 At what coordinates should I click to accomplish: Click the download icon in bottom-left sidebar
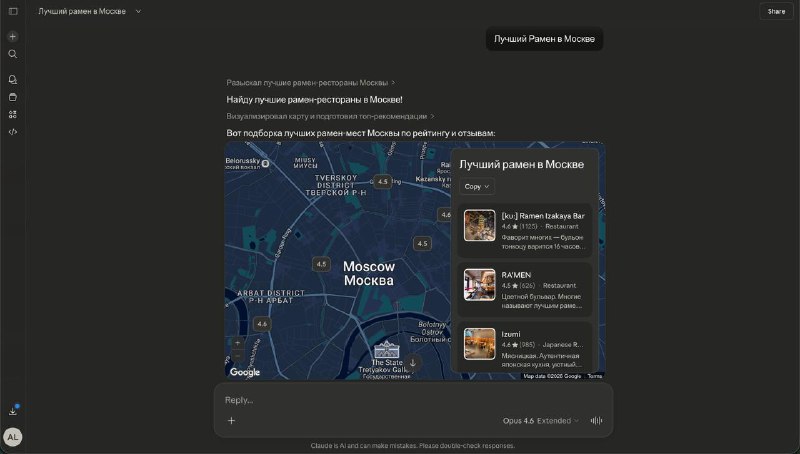[13, 410]
